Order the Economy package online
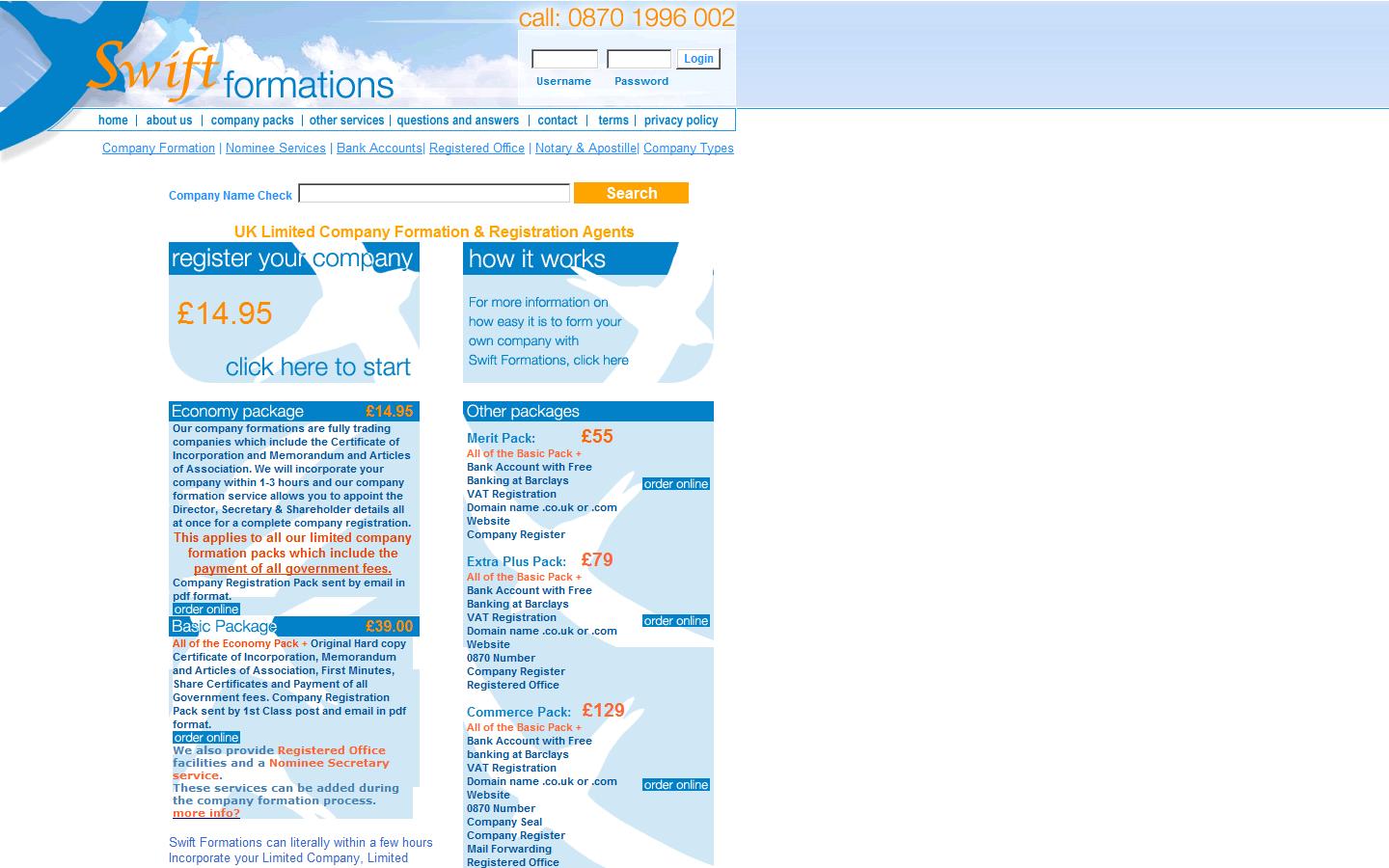 (x=206, y=610)
